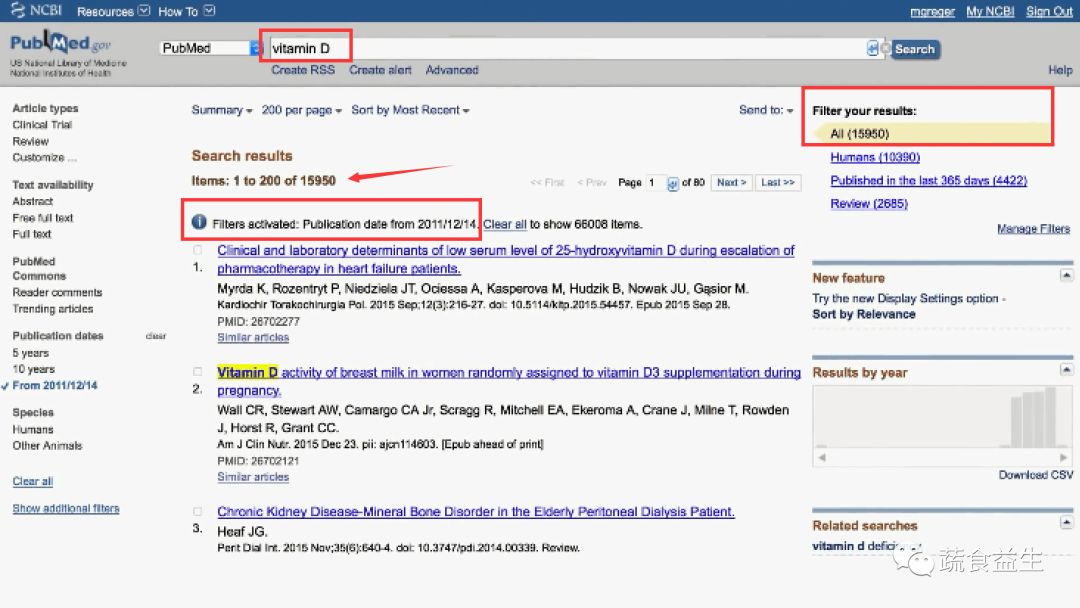The image size is (1080, 608).
Task: Open article on 25-hydroxyvitamin D in heart failure
Action: point(506,260)
